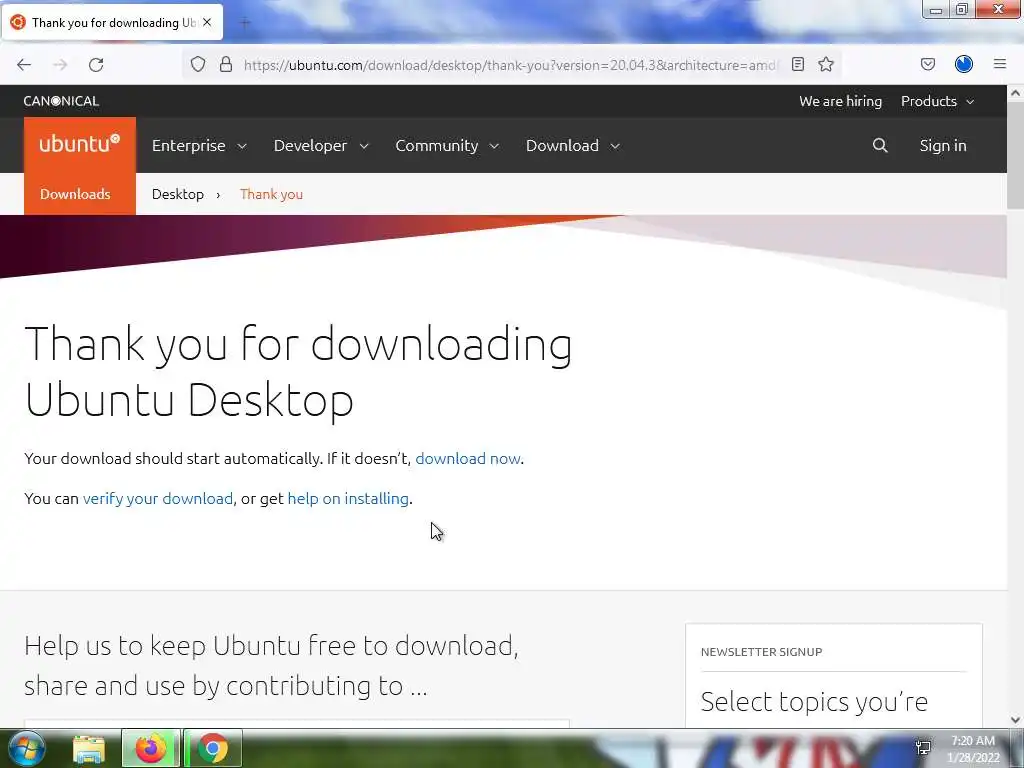The image size is (1024, 768).
Task: Click the Thank you breadcrumb
Action: coord(271,194)
